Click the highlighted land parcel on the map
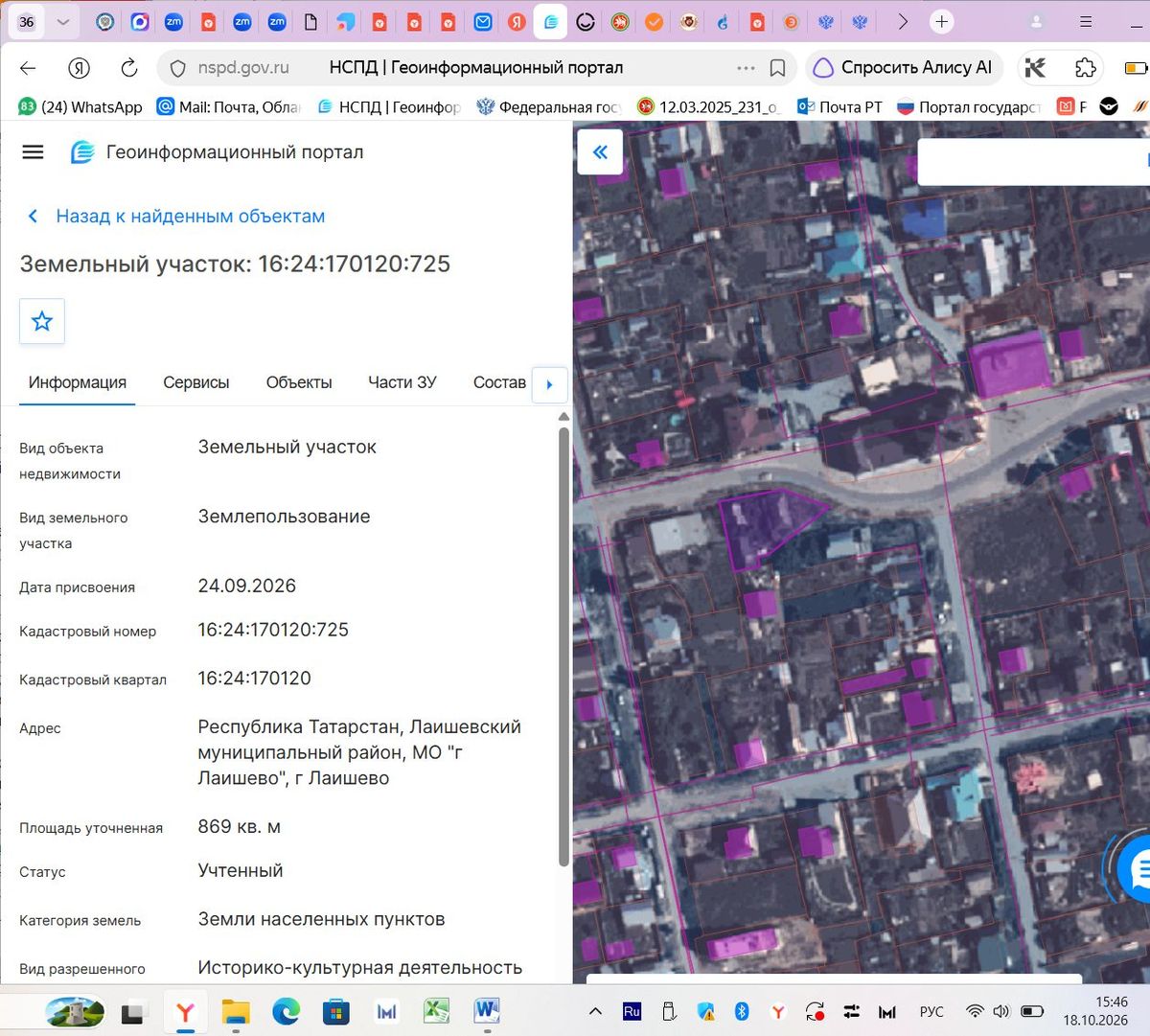The image size is (1150, 1036). 767,525
